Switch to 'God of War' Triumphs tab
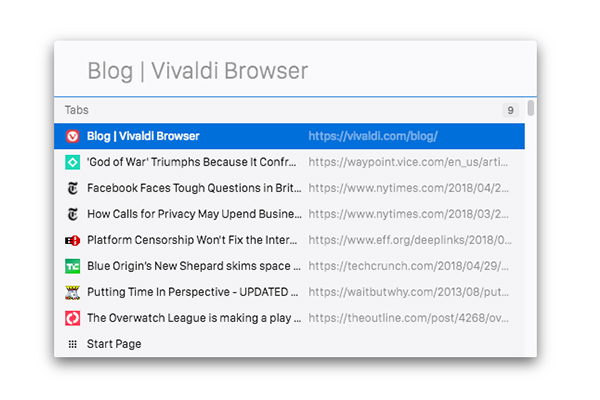Screen dimensions: 600x400 click(289, 162)
